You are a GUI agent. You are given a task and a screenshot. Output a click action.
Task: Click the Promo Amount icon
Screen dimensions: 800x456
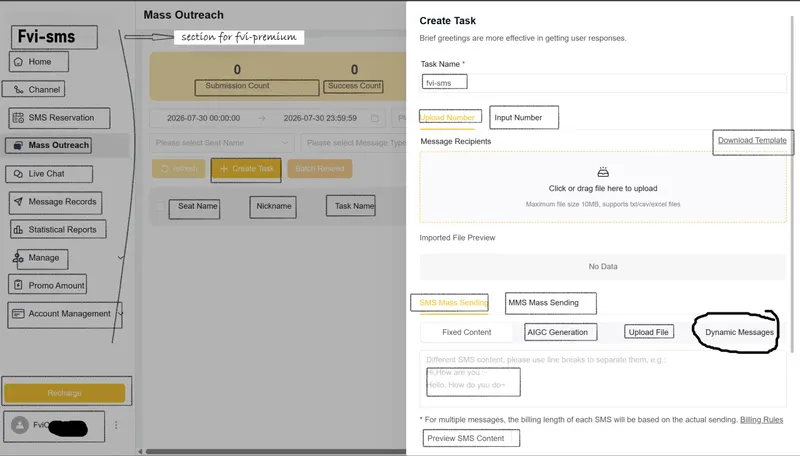[x=18, y=285]
